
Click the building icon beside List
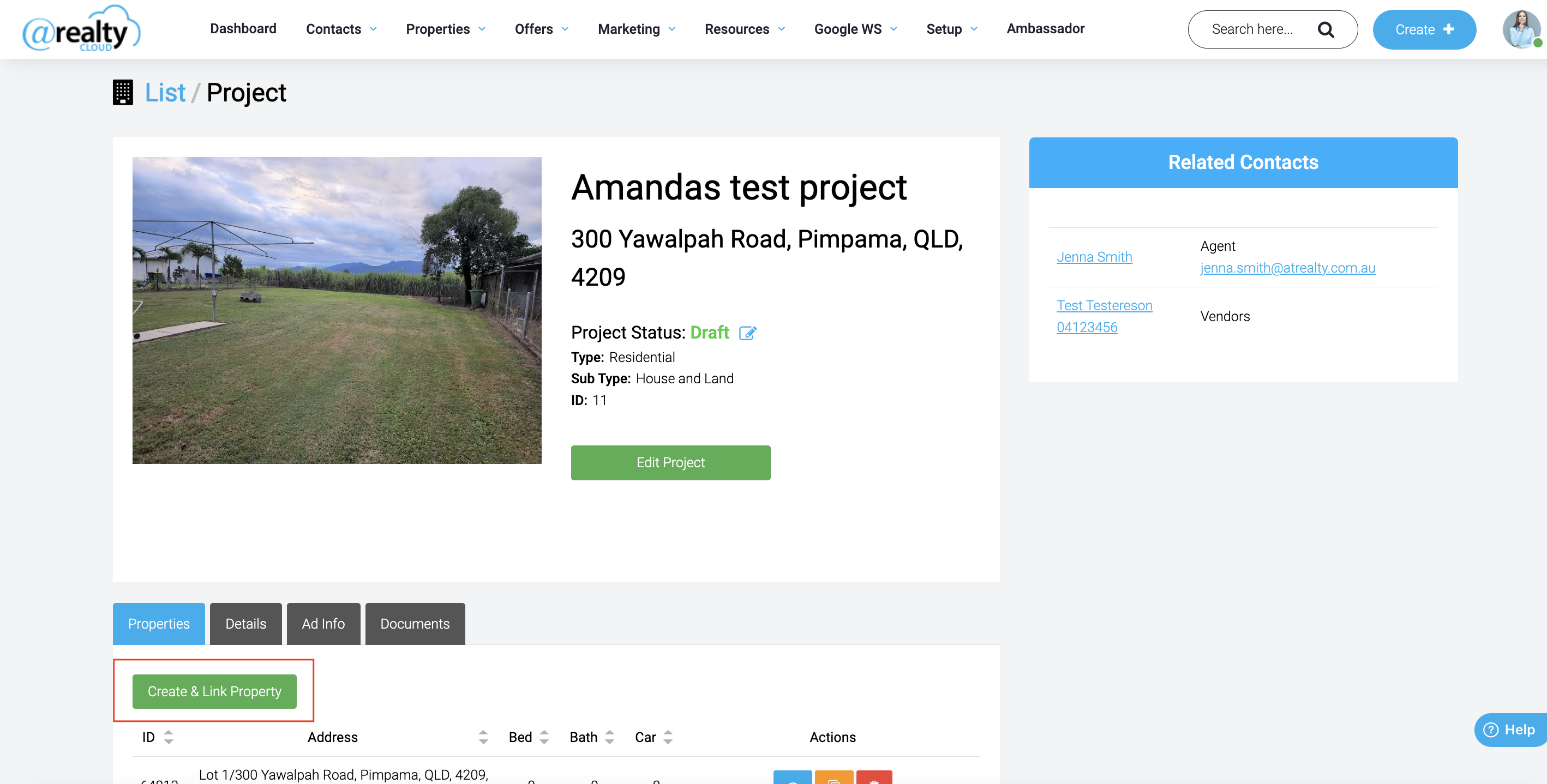[123, 93]
